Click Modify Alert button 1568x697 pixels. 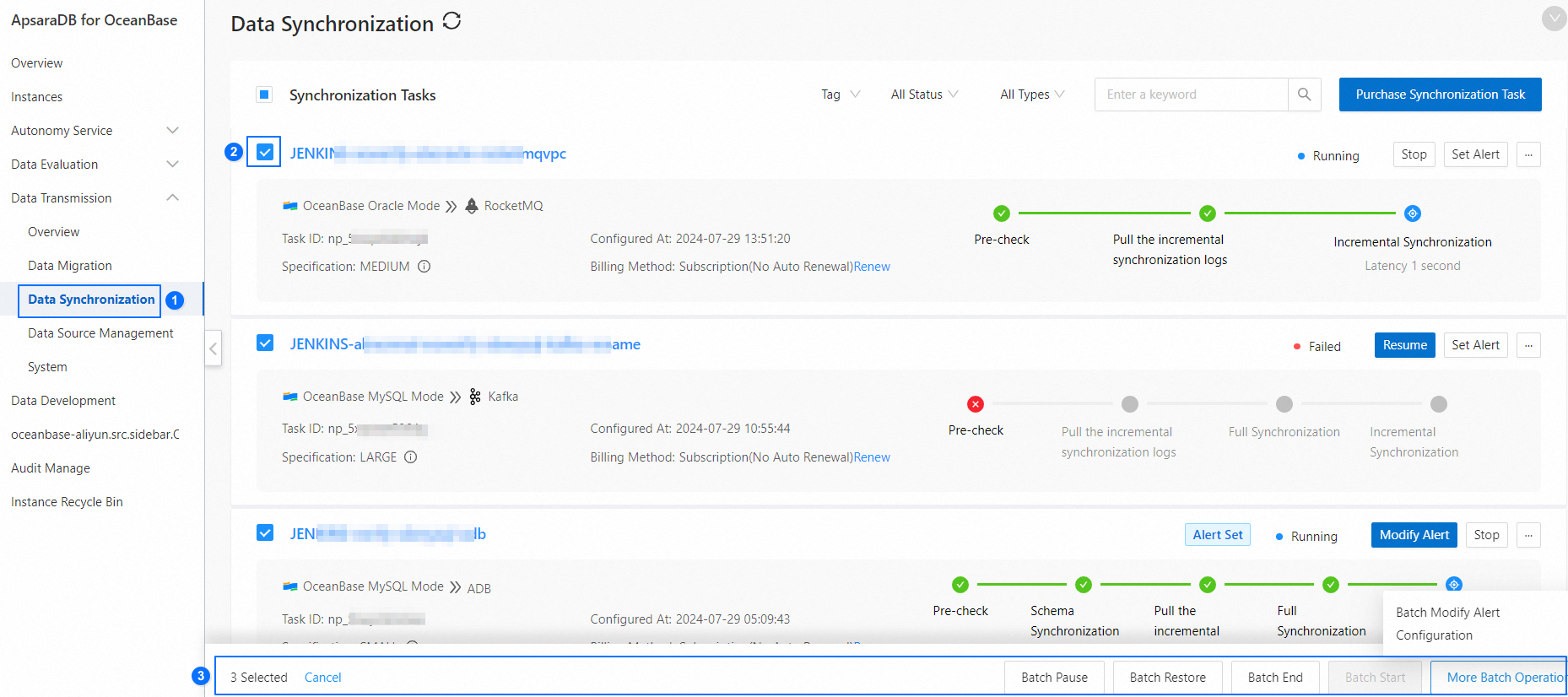coord(1414,535)
